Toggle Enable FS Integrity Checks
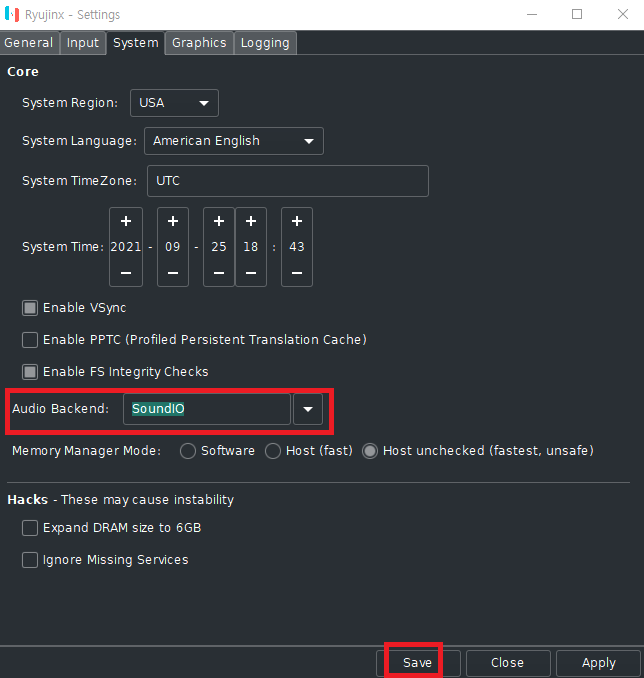This screenshot has height=678, width=644. (30, 372)
